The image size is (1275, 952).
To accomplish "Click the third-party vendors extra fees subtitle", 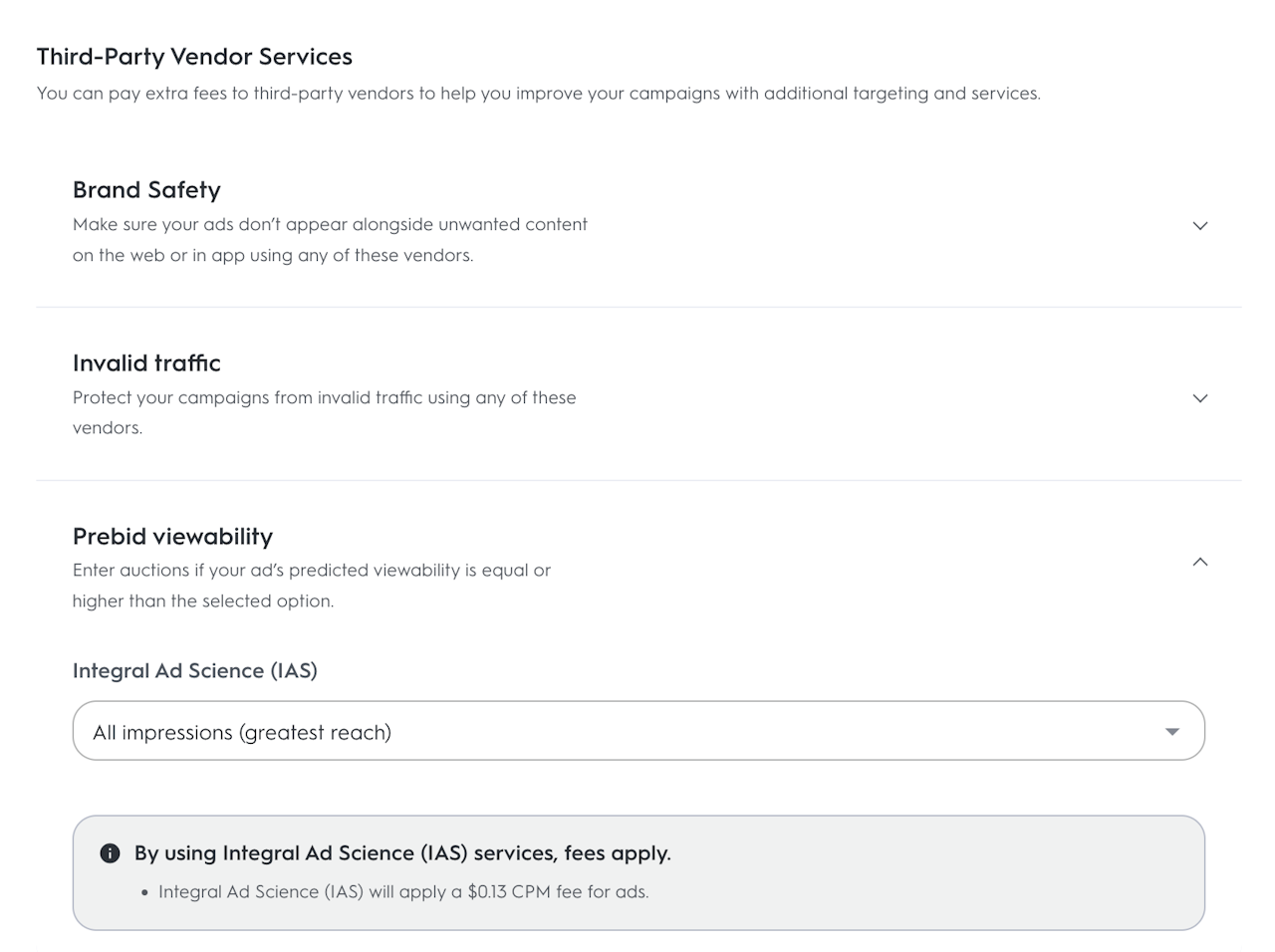I will pos(538,94).
